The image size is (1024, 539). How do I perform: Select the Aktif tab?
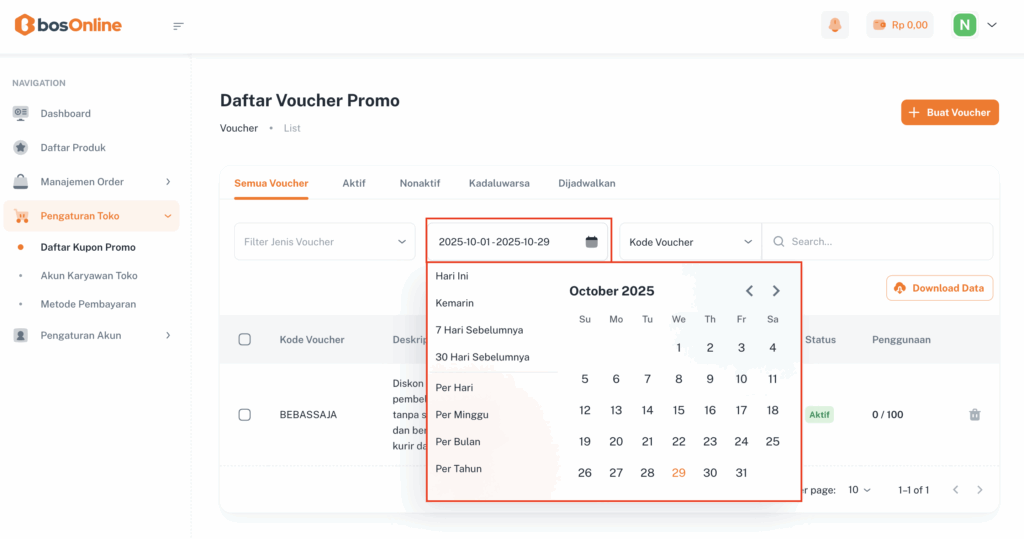point(354,183)
